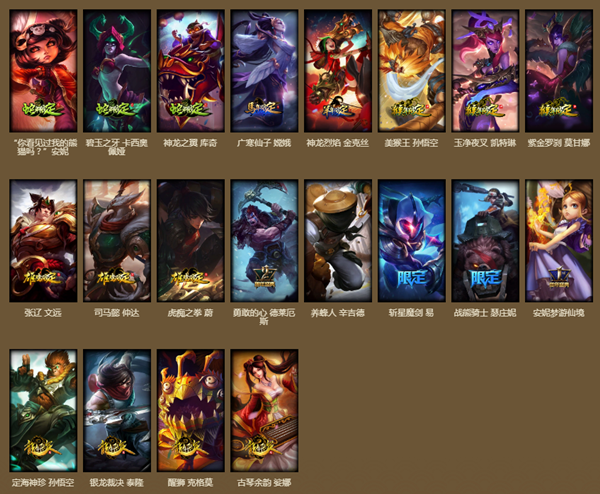Click the 张辽 文远 skin image
The width and height of the screenshot is (600, 494).
point(43,241)
